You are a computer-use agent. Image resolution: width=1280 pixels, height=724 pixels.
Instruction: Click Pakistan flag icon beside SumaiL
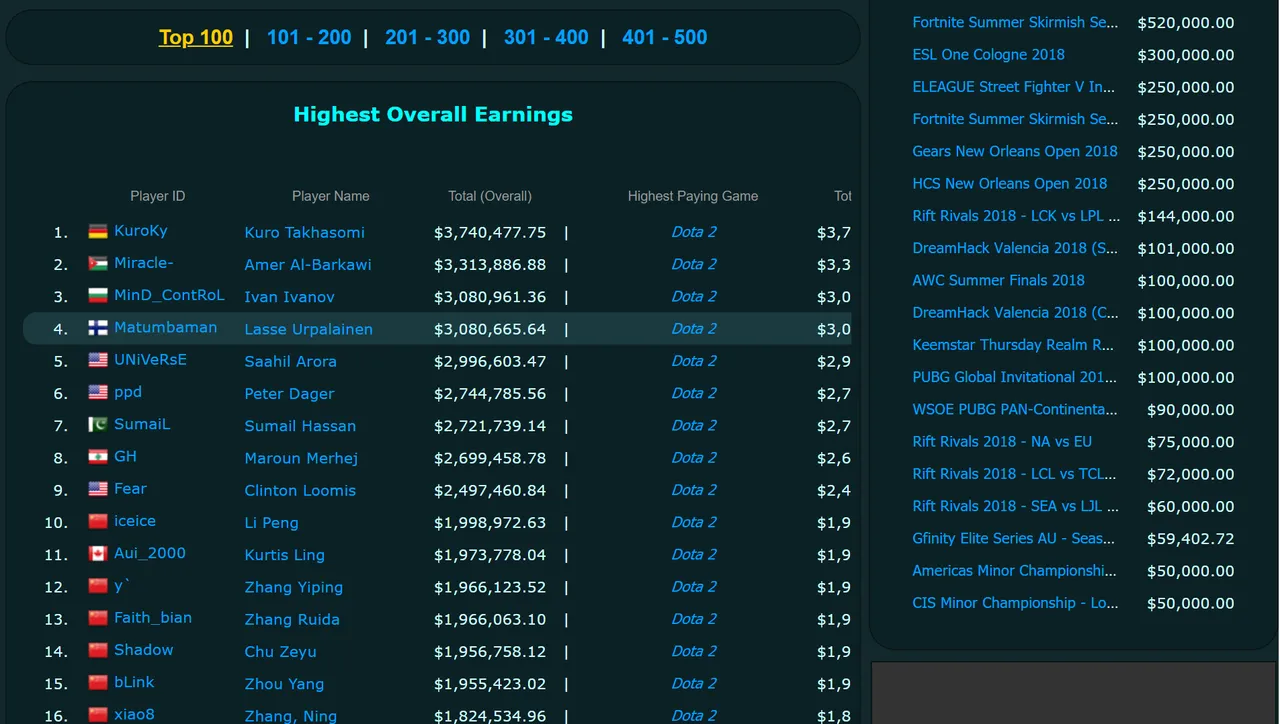pyautogui.click(x=98, y=425)
